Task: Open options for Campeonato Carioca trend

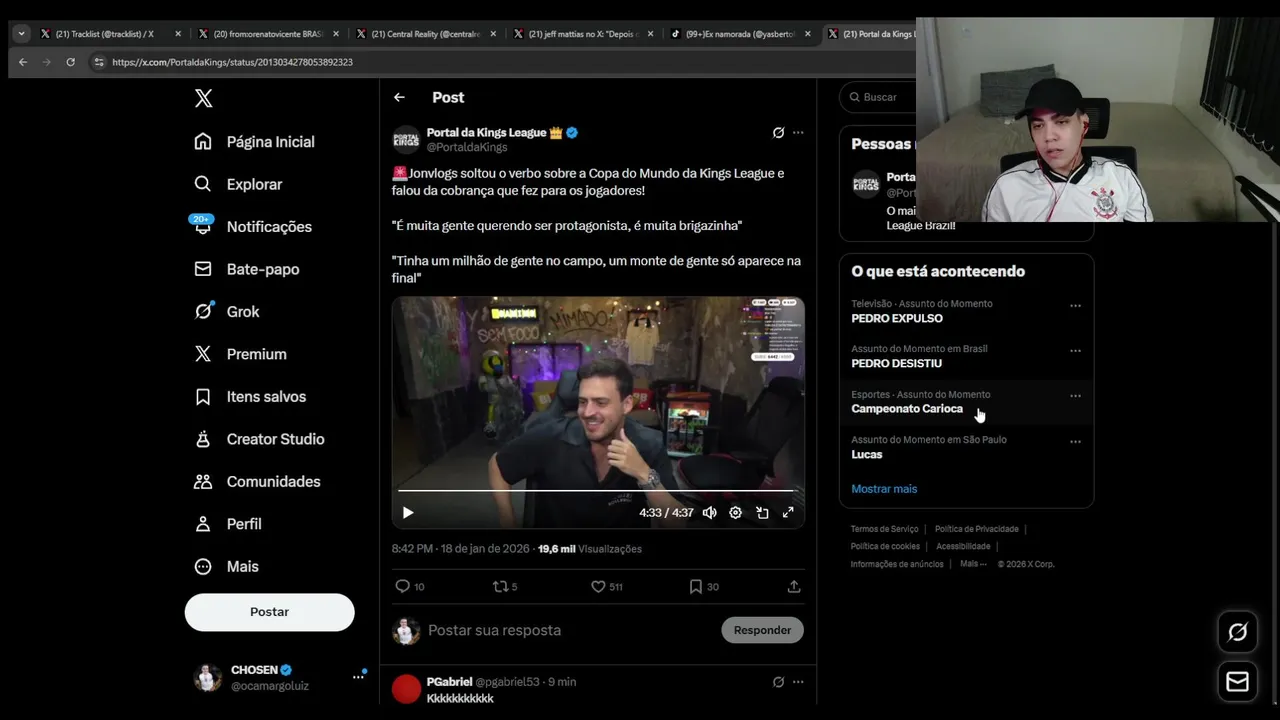Action: pyautogui.click(x=1075, y=396)
